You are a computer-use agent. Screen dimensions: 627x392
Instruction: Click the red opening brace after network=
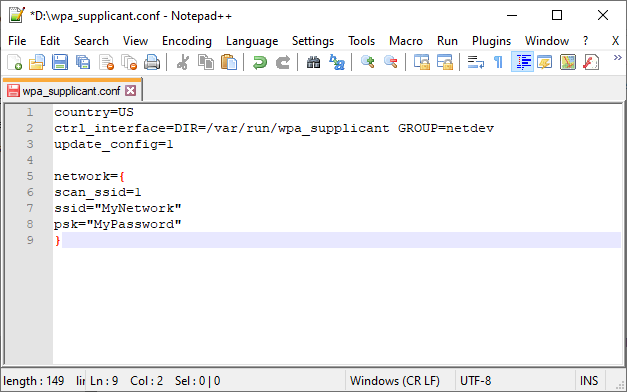[122, 176]
